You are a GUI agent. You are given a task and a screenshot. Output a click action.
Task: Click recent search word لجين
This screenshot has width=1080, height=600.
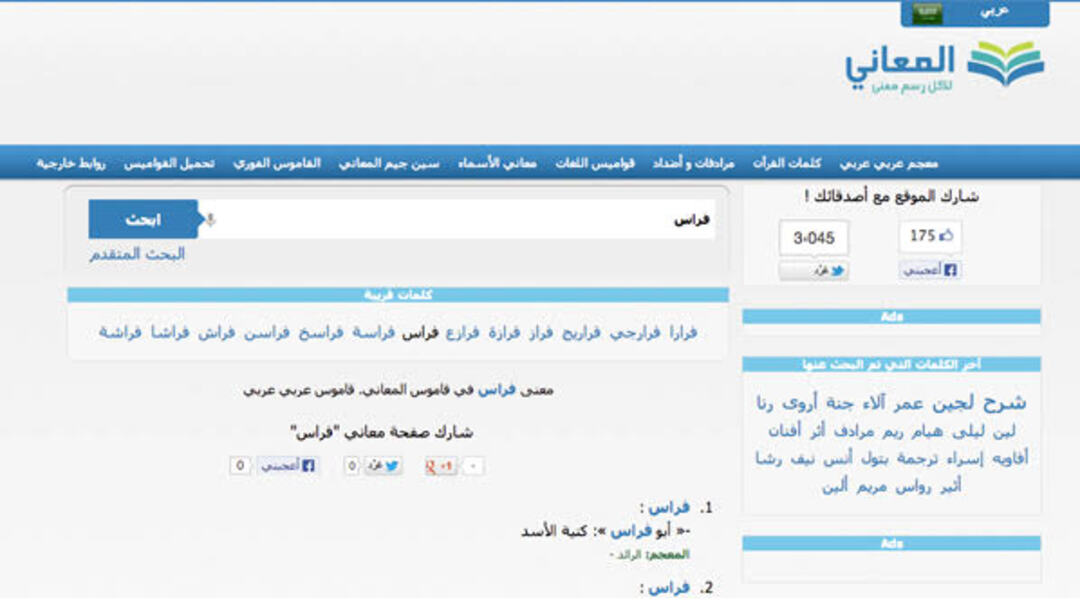pos(953,403)
